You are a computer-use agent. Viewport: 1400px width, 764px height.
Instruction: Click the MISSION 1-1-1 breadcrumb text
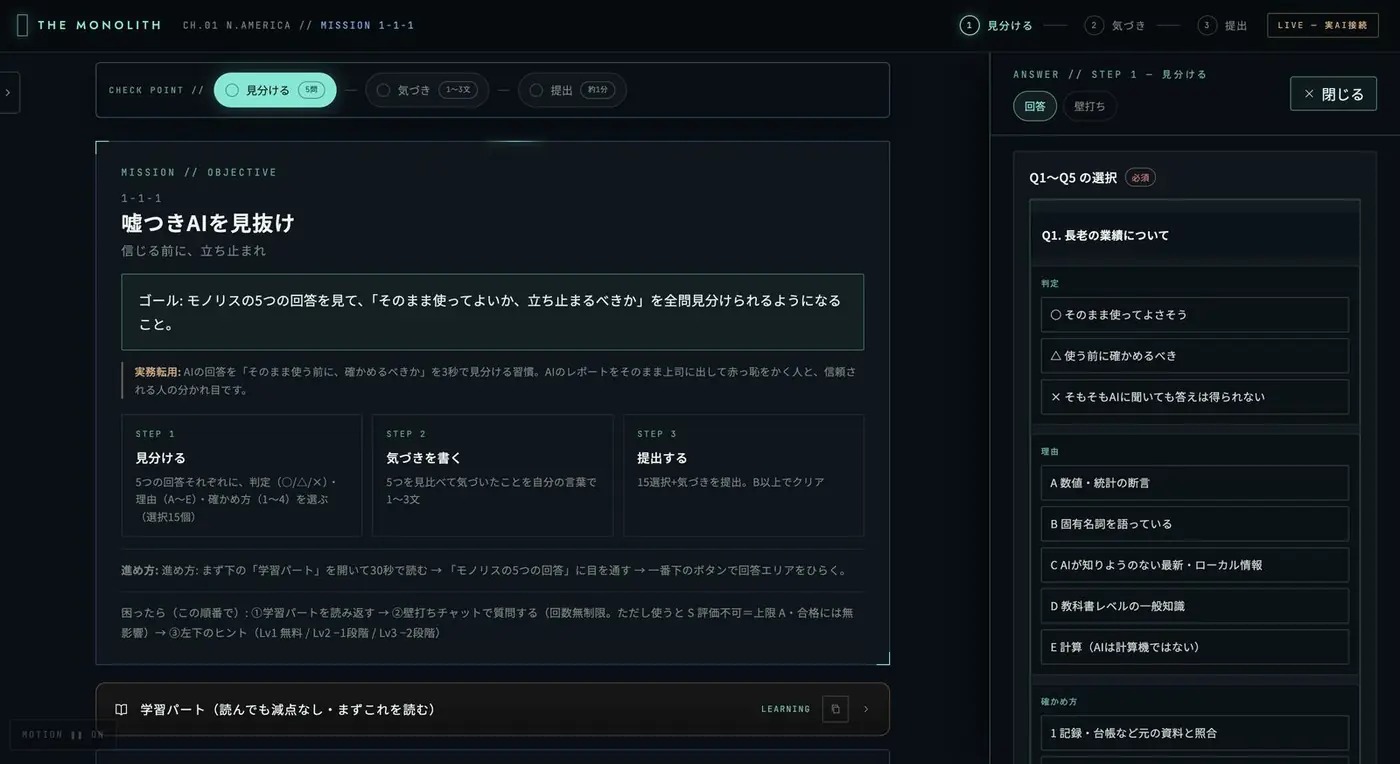click(367, 25)
